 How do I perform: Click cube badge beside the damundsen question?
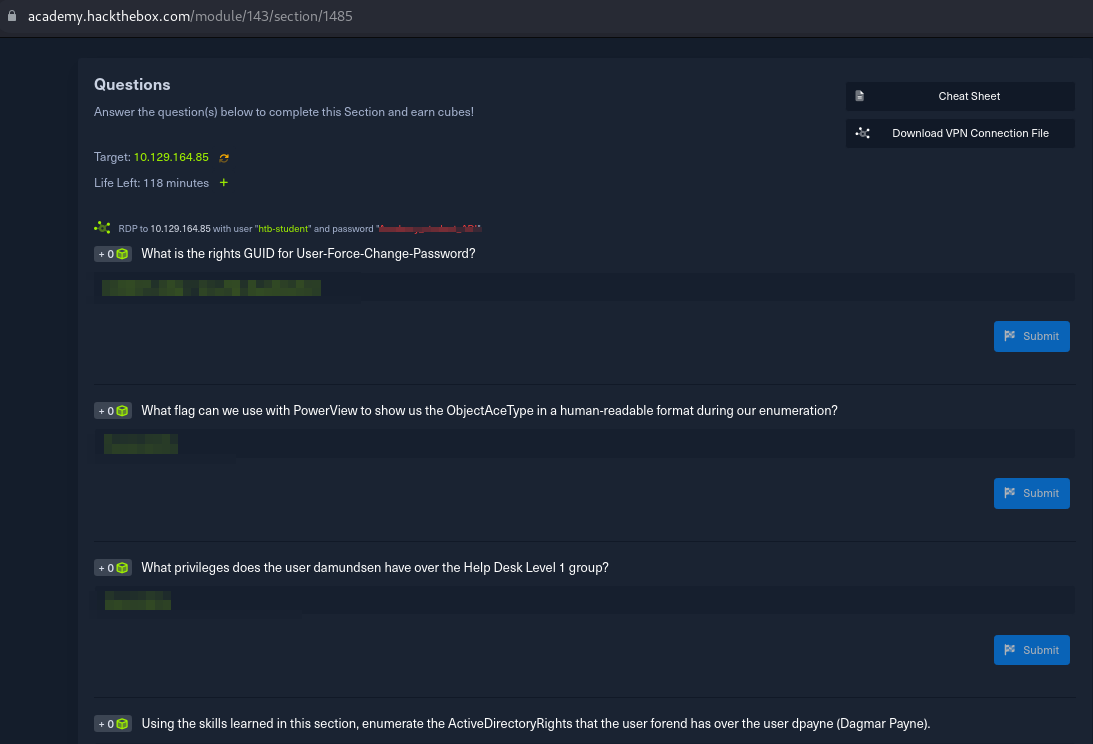(x=113, y=568)
